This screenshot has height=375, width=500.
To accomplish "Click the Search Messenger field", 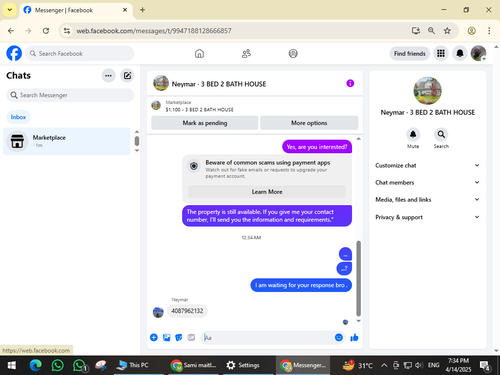I will [70, 95].
